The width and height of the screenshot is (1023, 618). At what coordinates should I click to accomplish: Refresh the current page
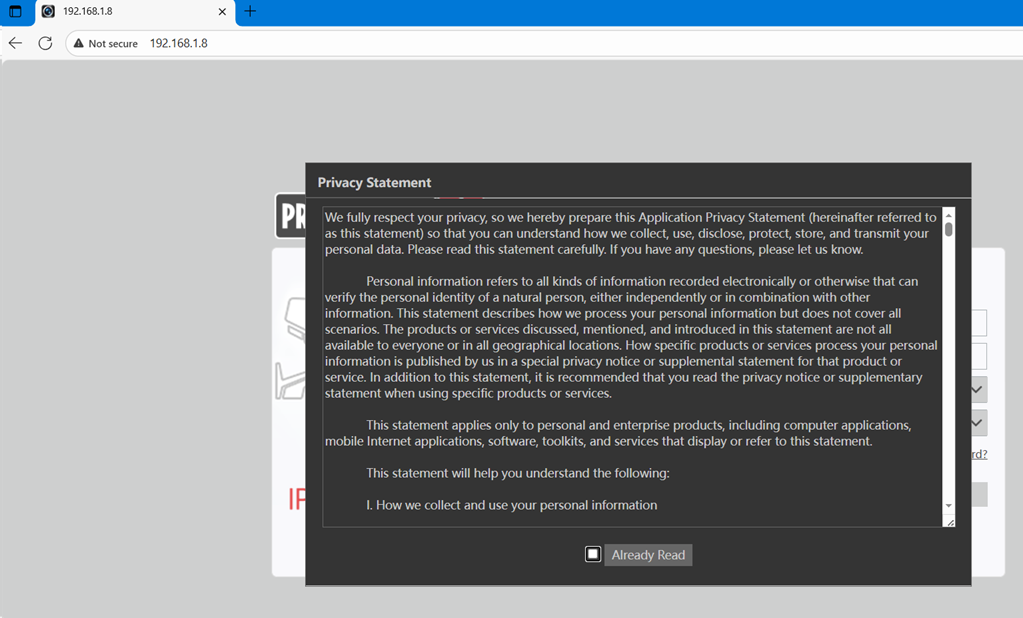tap(45, 43)
